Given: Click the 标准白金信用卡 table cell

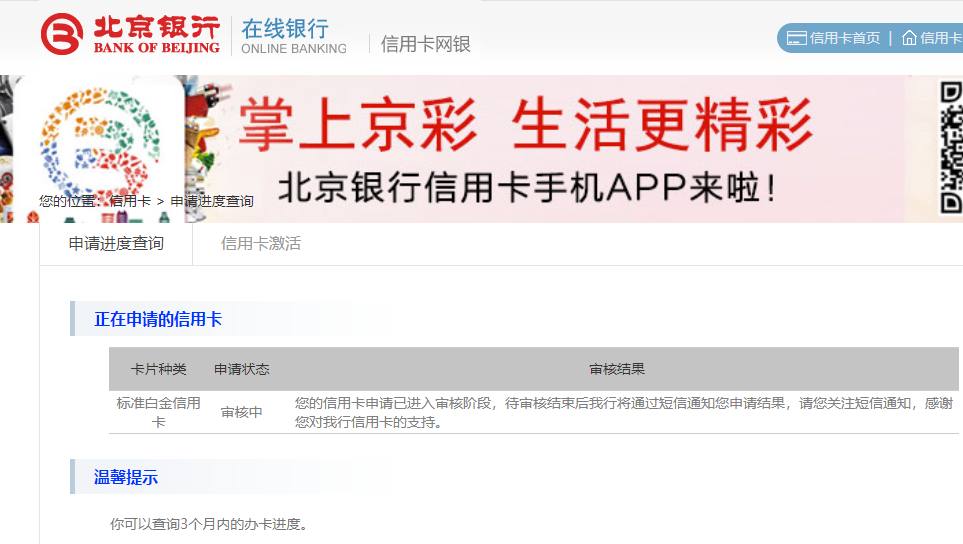Looking at the screenshot, I should click(x=158, y=413).
